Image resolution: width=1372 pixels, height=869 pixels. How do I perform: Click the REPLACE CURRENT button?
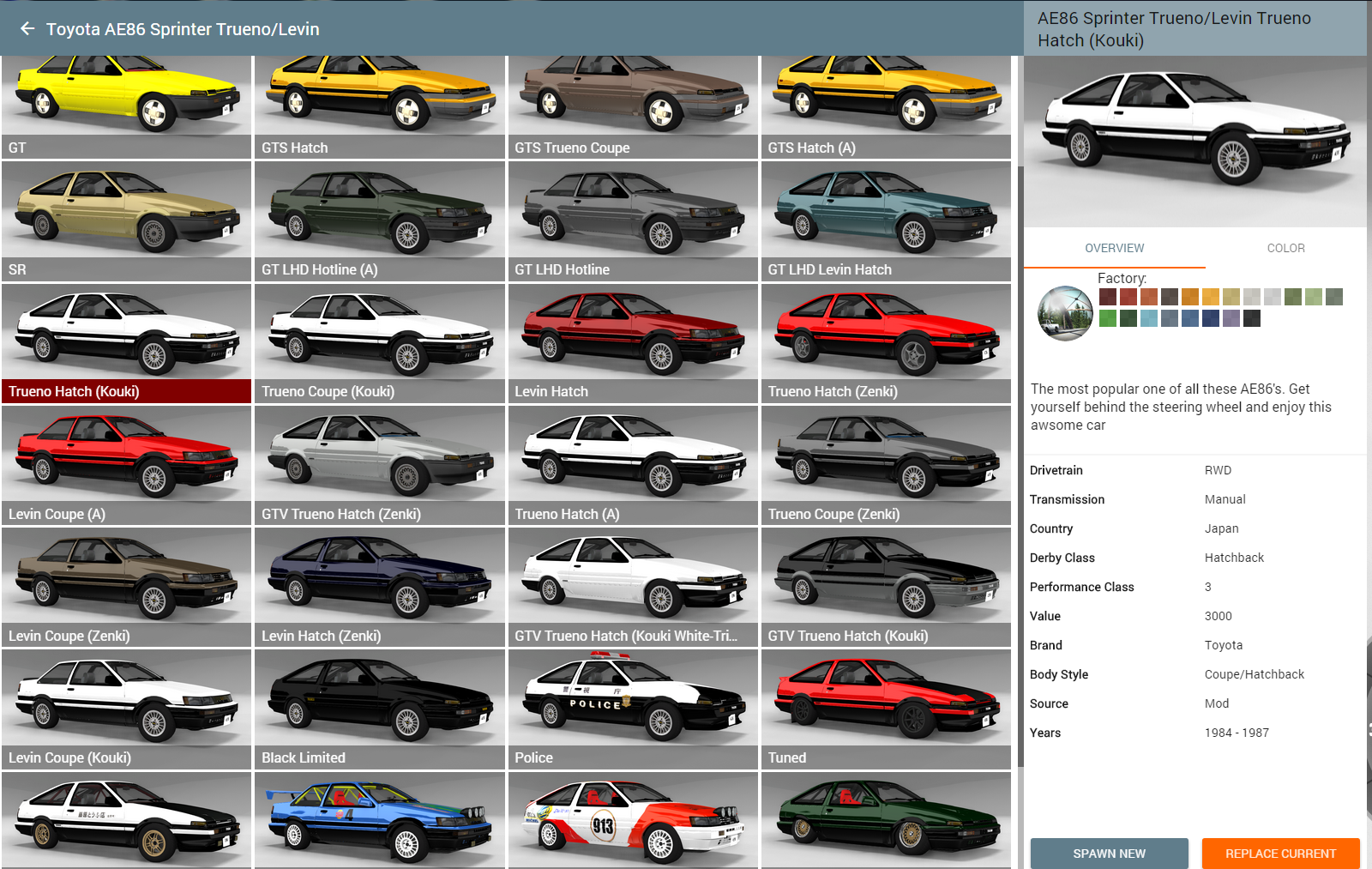(1280, 854)
